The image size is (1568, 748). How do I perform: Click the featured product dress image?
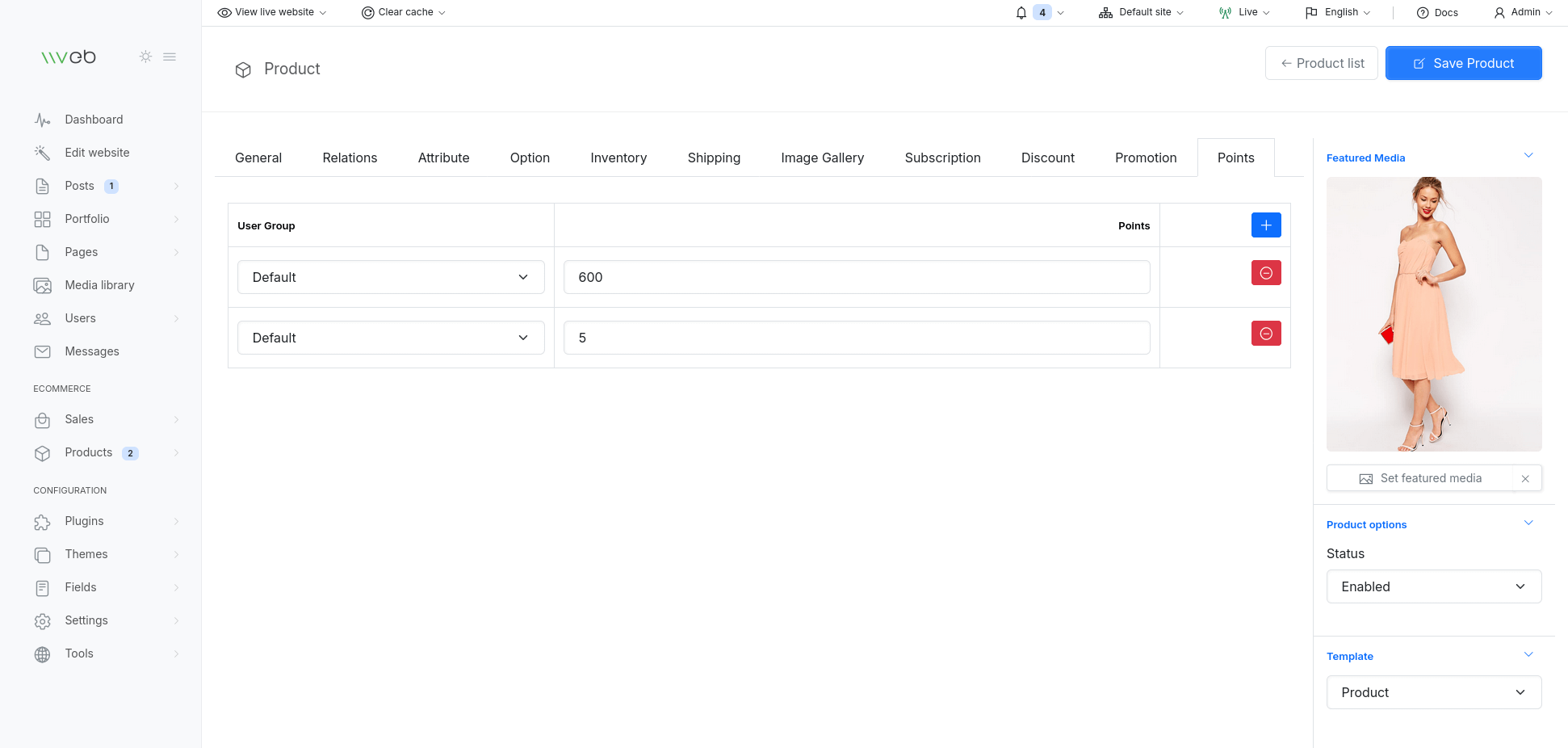point(1433,314)
